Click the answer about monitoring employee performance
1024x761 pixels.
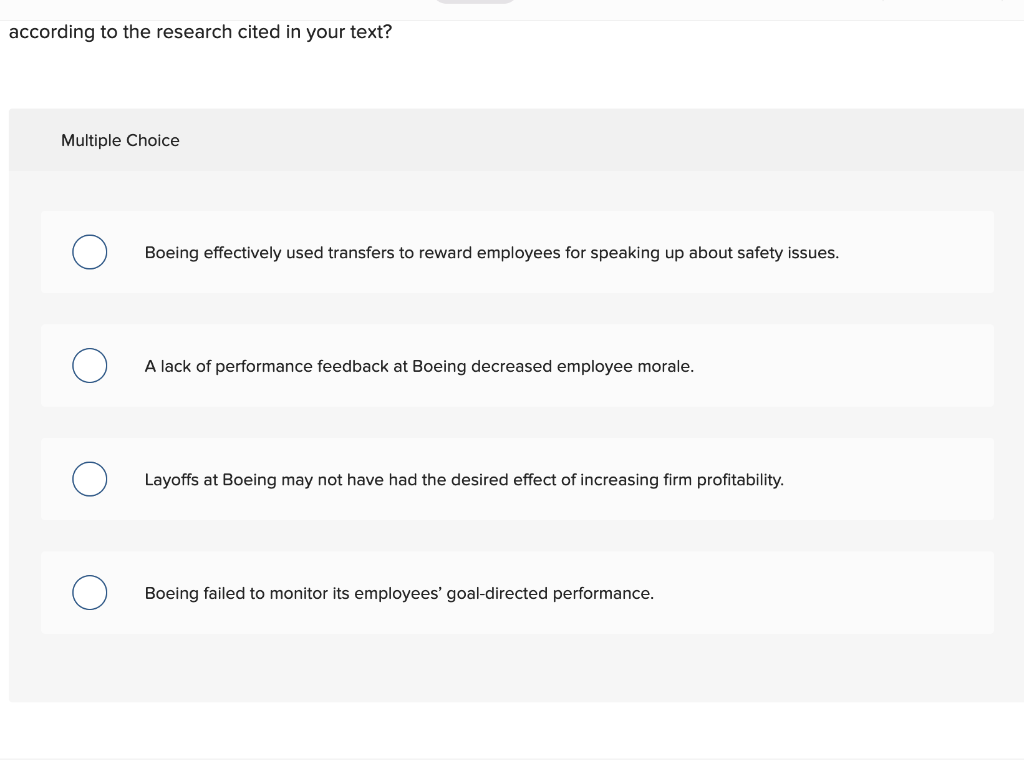tap(400, 593)
